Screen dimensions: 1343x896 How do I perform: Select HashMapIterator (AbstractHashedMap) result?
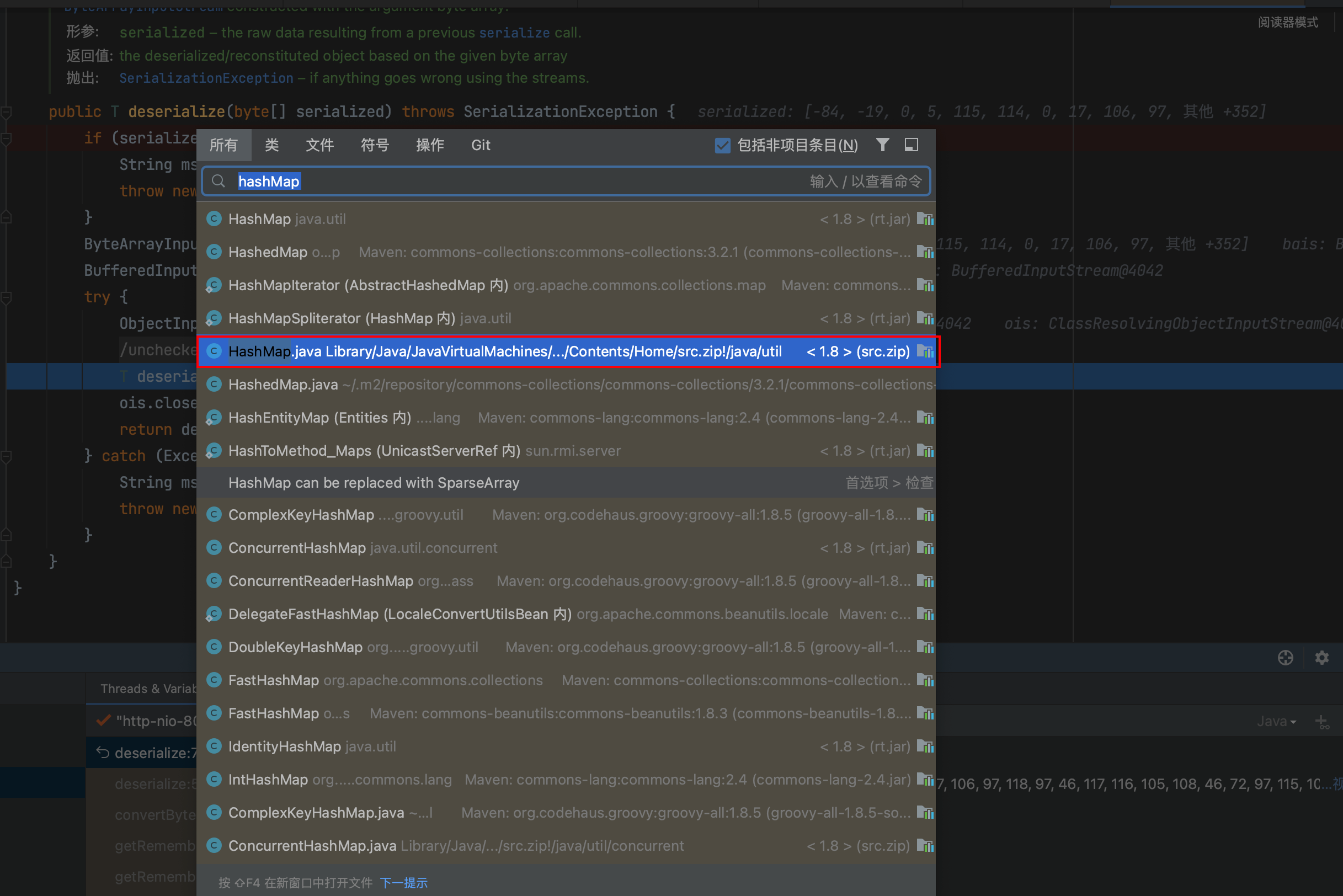(x=566, y=285)
